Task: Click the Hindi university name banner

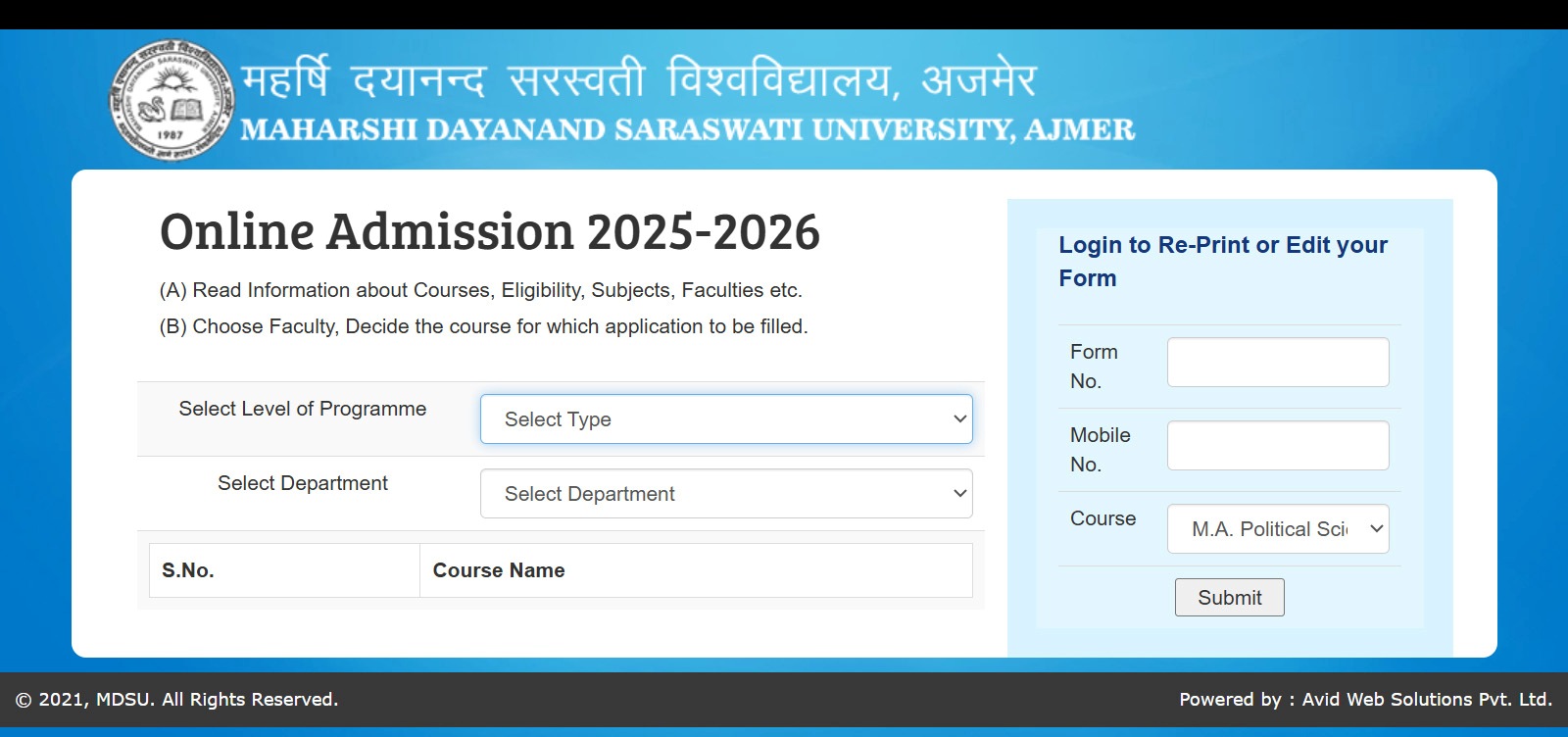Action: (639, 78)
